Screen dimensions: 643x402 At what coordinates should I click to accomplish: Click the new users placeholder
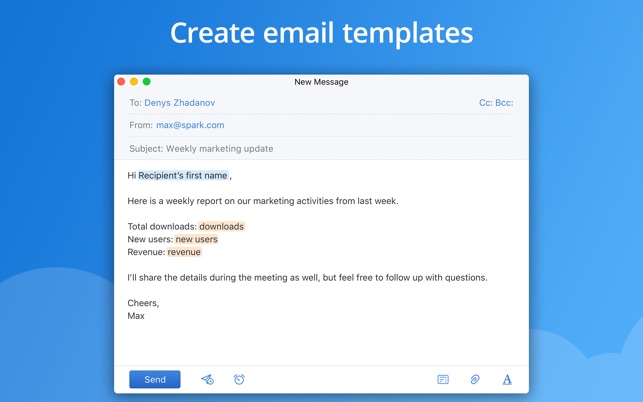point(196,239)
